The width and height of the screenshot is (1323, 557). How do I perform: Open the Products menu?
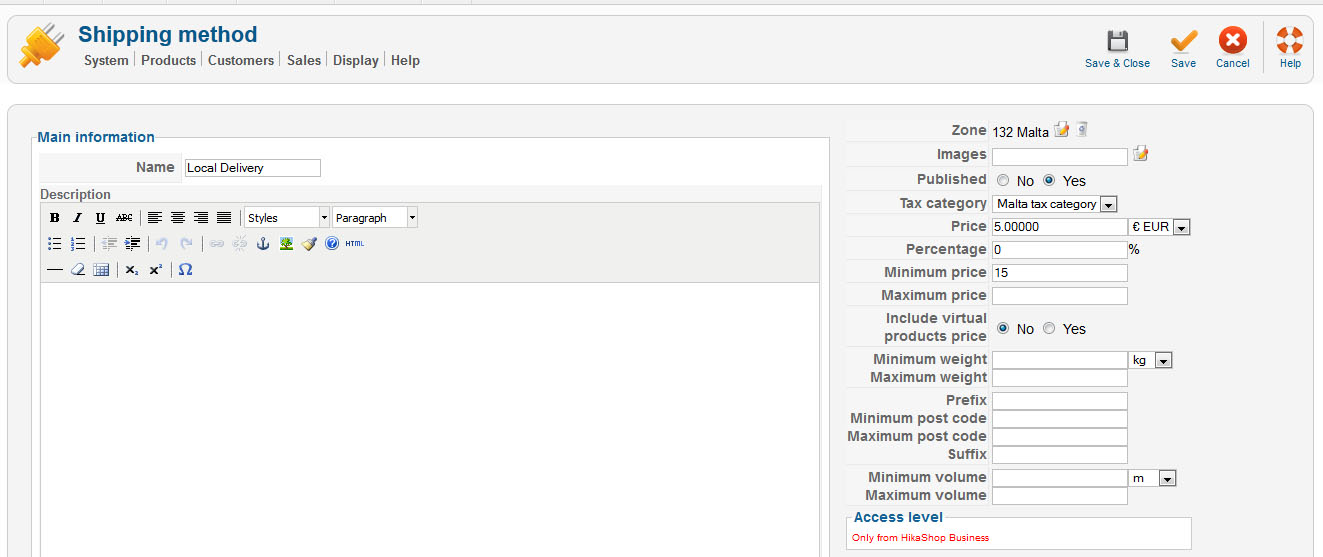(x=168, y=60)
